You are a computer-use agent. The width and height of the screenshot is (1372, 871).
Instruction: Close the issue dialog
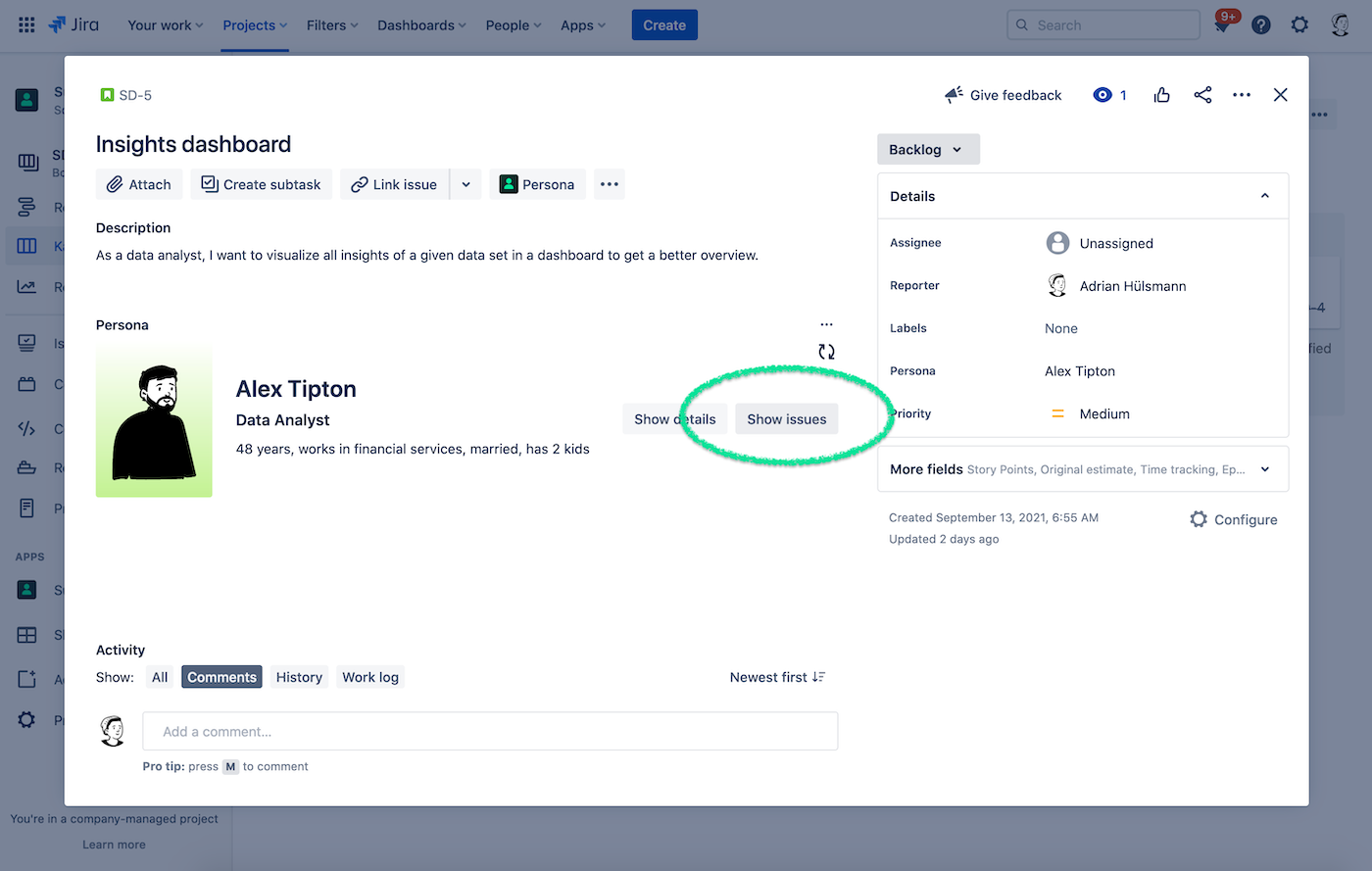tap(1281, 95)
